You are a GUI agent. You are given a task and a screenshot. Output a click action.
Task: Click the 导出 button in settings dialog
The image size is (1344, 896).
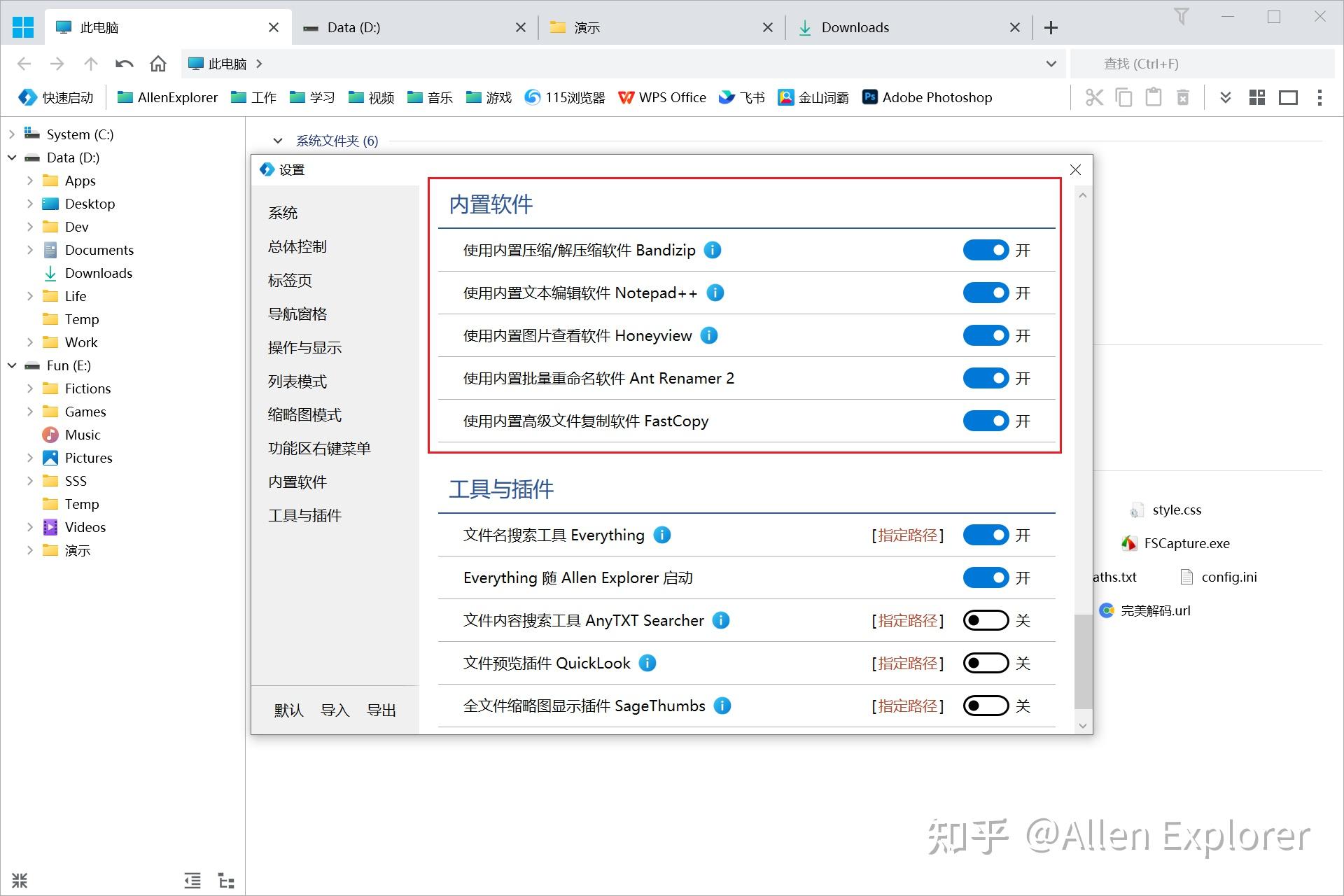[381, 710]
